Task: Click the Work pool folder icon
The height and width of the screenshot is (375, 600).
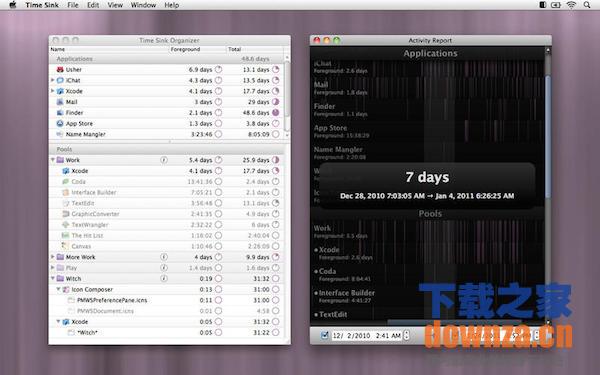Action: click(x=60, y=160)
